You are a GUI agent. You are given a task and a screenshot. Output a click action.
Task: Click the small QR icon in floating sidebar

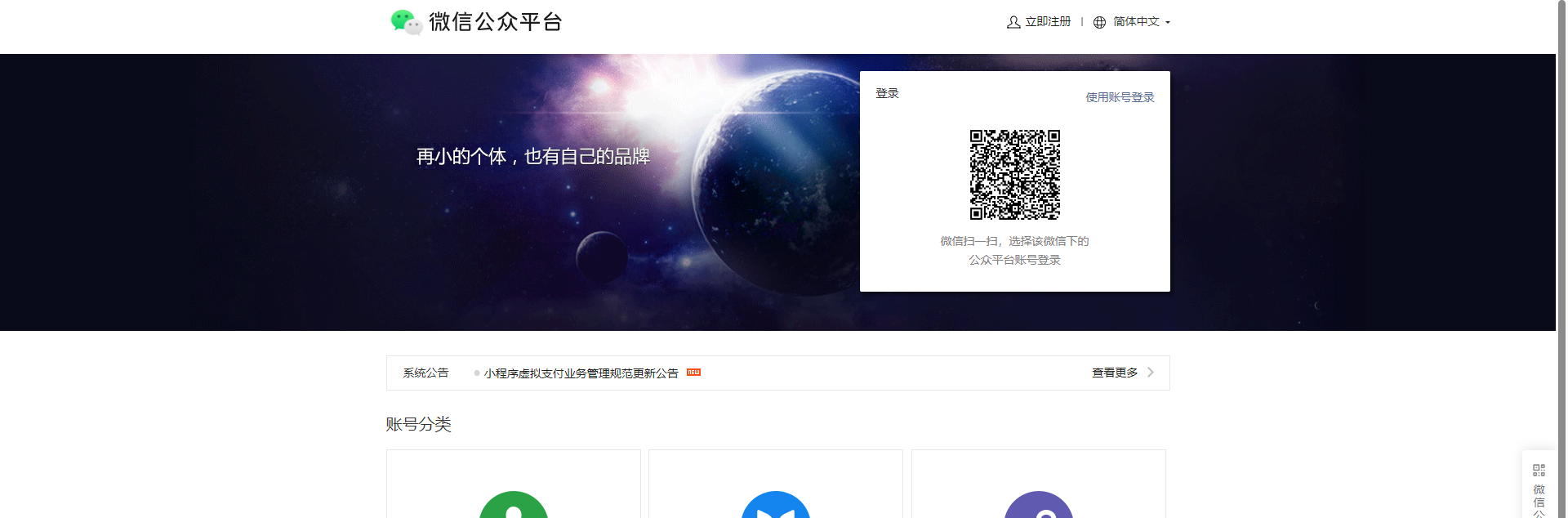(x=1539, y=470)
